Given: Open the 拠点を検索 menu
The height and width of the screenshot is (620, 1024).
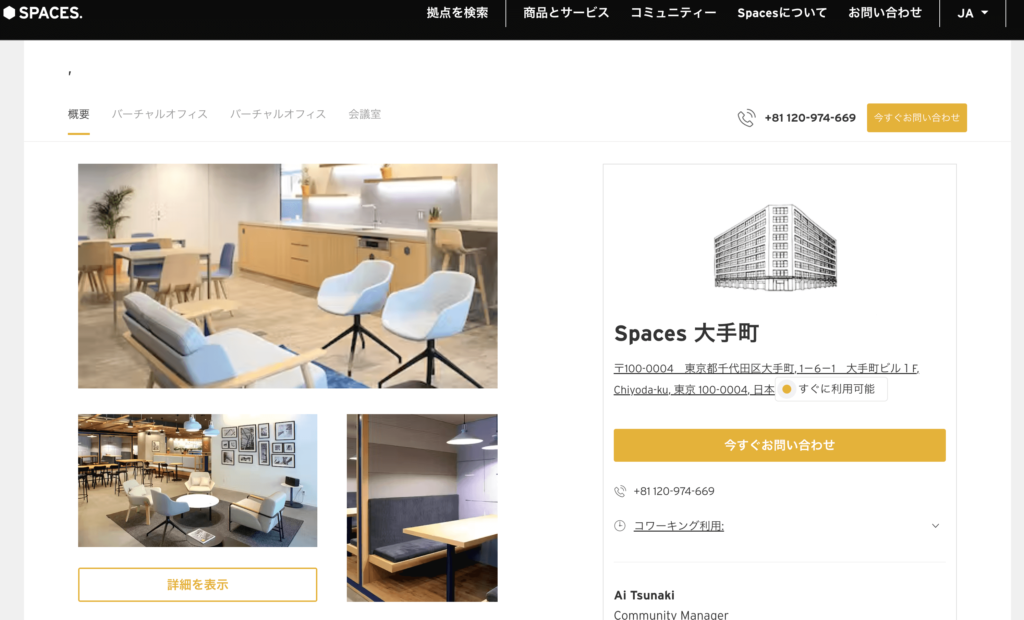Looking at the screenshot, I should click(x=457, y=13).
